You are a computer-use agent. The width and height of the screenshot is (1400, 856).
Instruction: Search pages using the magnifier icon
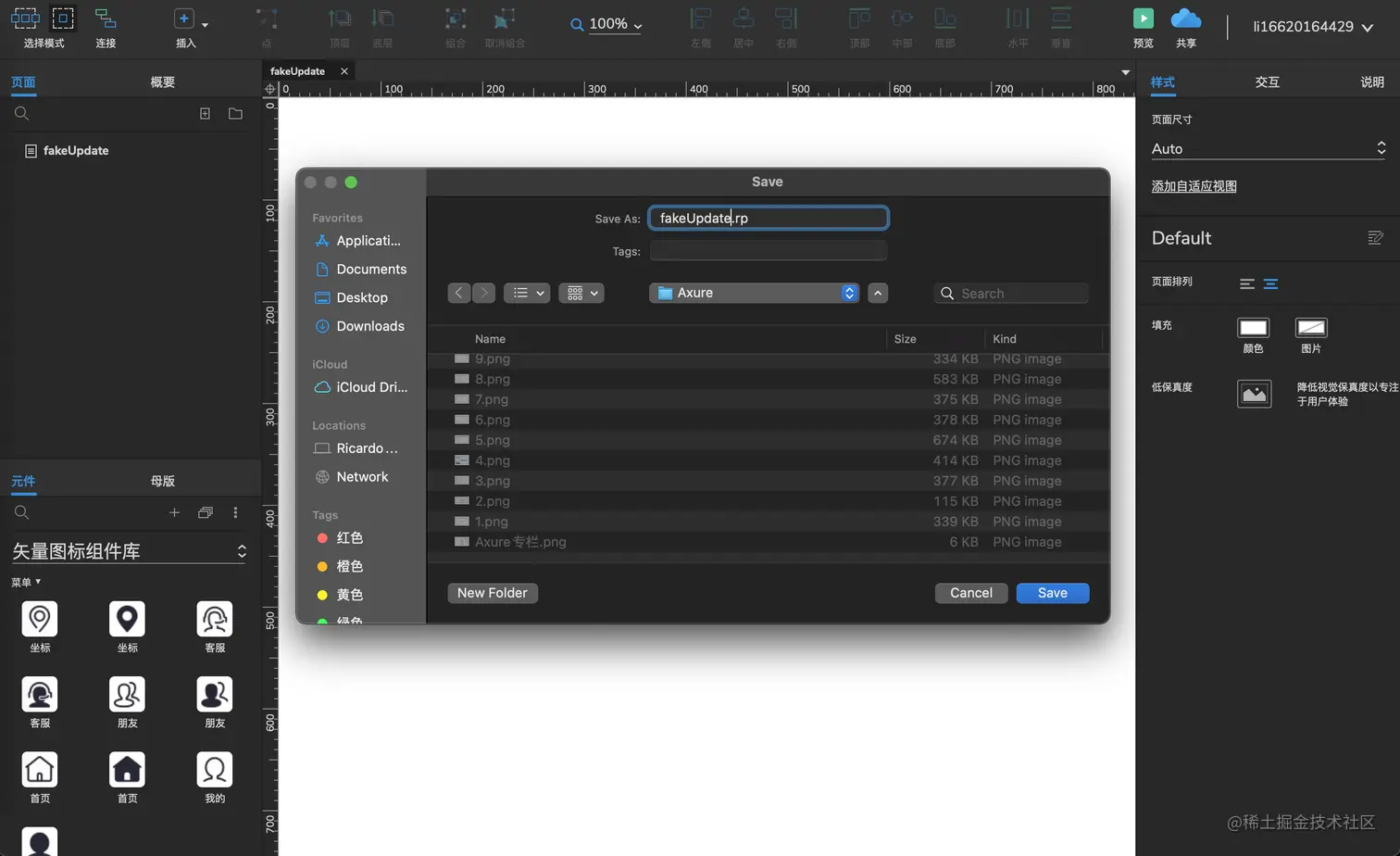tap(22, 113)
